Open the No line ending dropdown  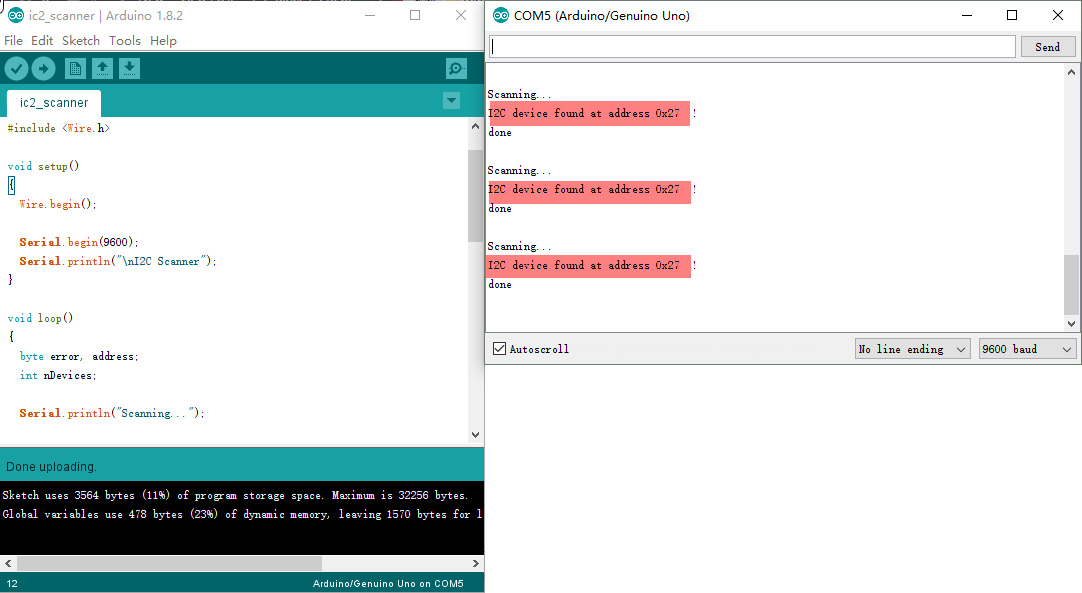point(912,349)
